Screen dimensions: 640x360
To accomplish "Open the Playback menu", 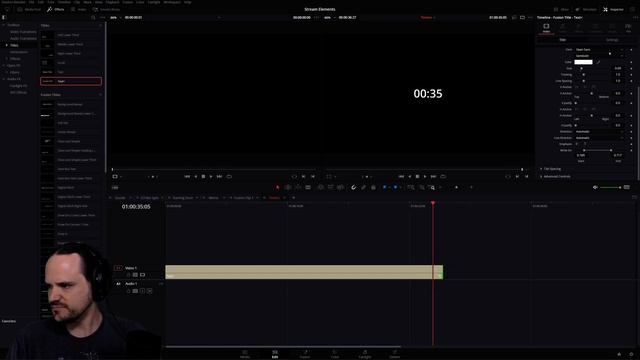I will pyautogui.click(x=113, y=2).
